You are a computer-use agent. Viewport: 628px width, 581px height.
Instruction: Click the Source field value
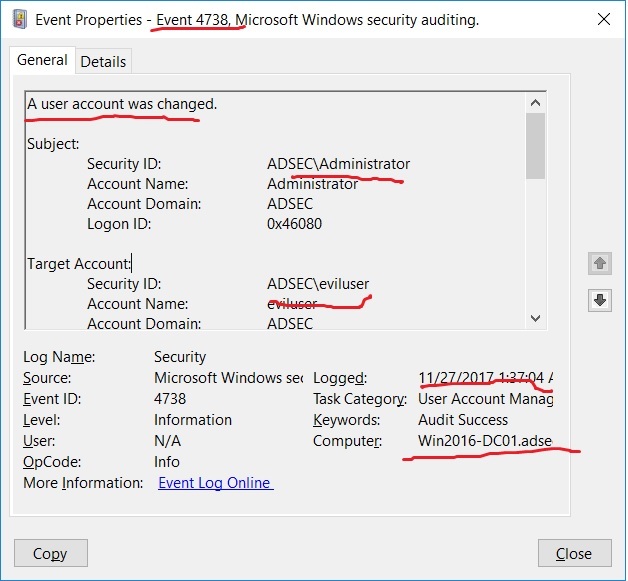(228, 378)
